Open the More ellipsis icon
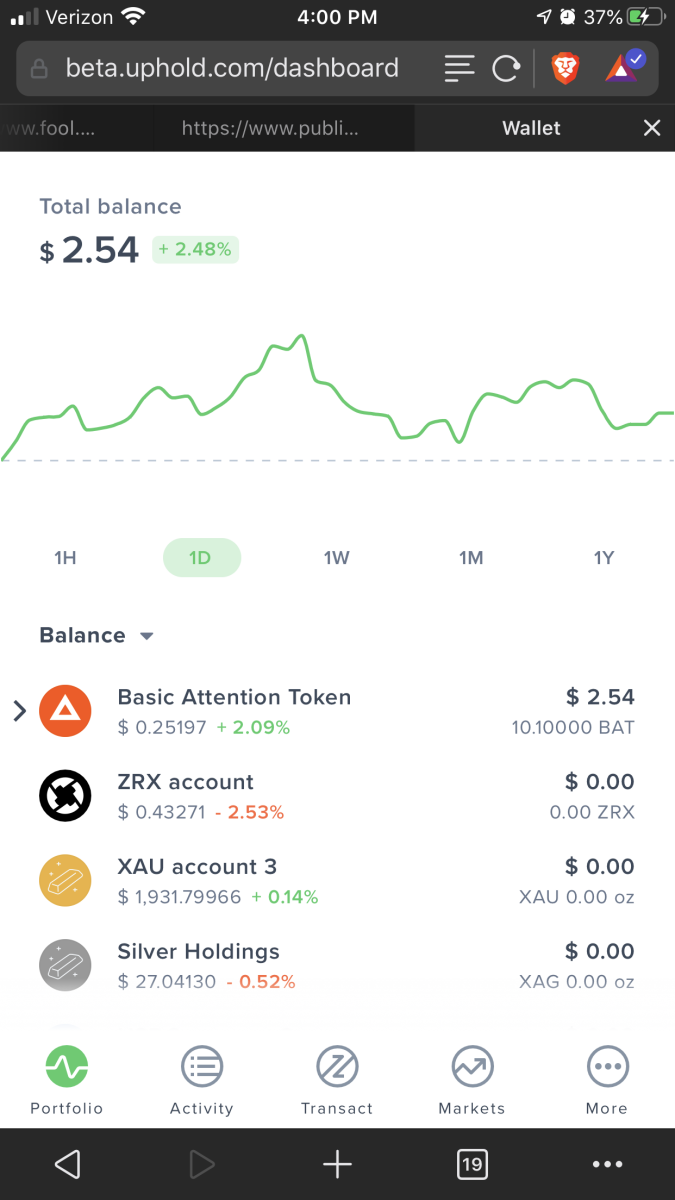 [607, 1065]
